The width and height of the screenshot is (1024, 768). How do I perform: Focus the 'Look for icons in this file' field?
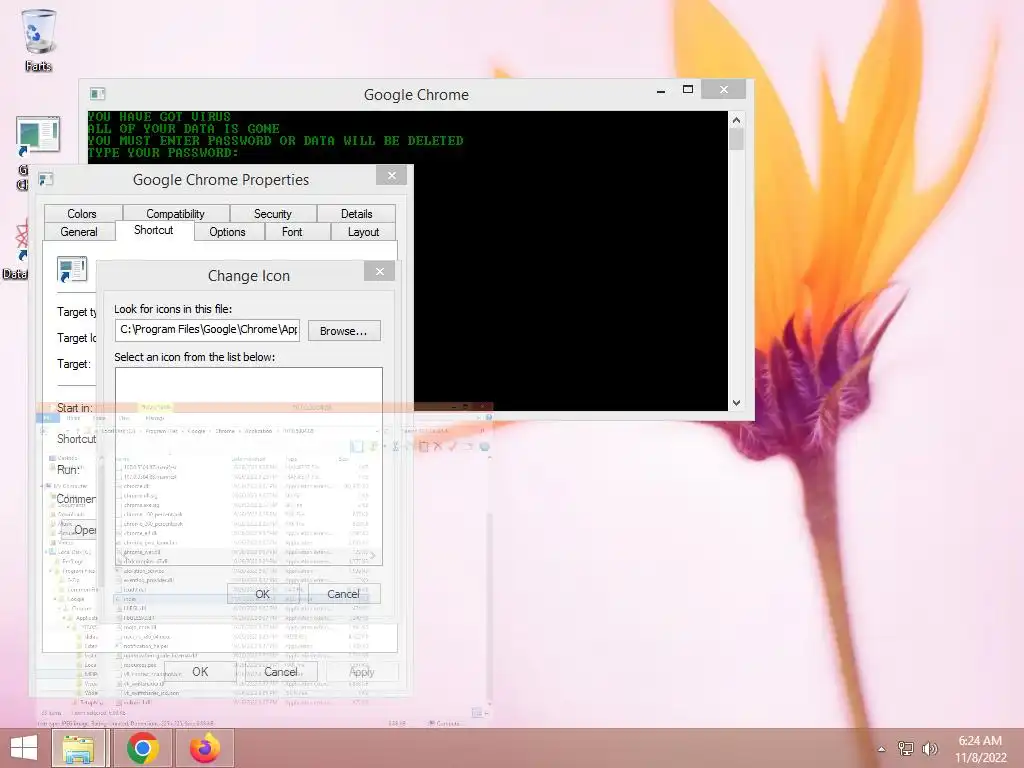(208, 330)
